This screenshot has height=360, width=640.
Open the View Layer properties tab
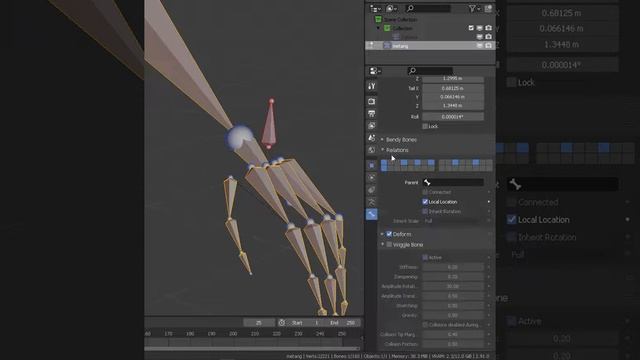[x=371, y=126]
